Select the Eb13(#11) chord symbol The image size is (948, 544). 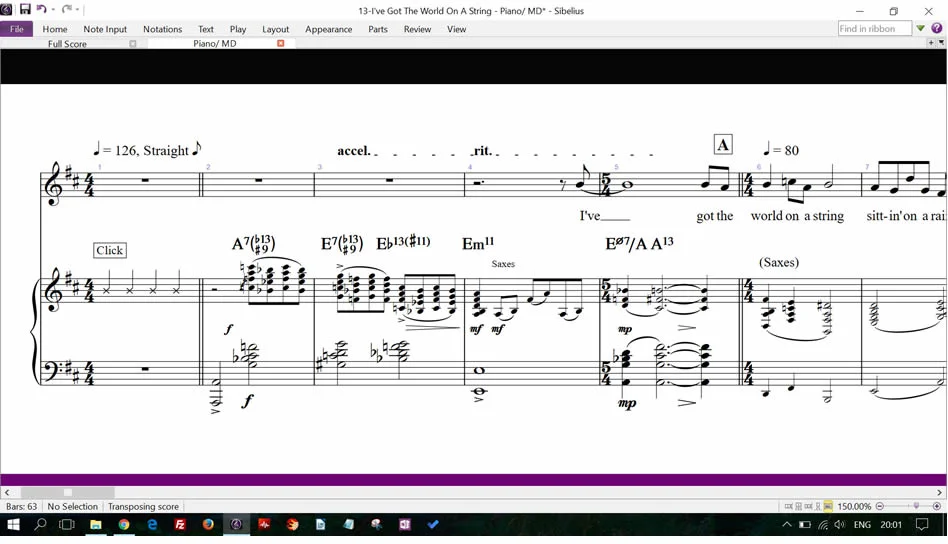tap(403, 243)
